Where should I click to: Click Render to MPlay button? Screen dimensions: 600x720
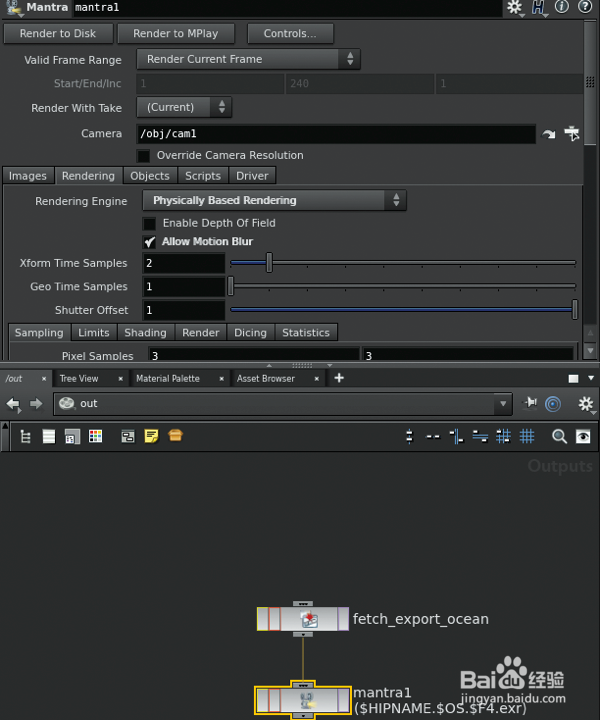(x=176, y=34)
